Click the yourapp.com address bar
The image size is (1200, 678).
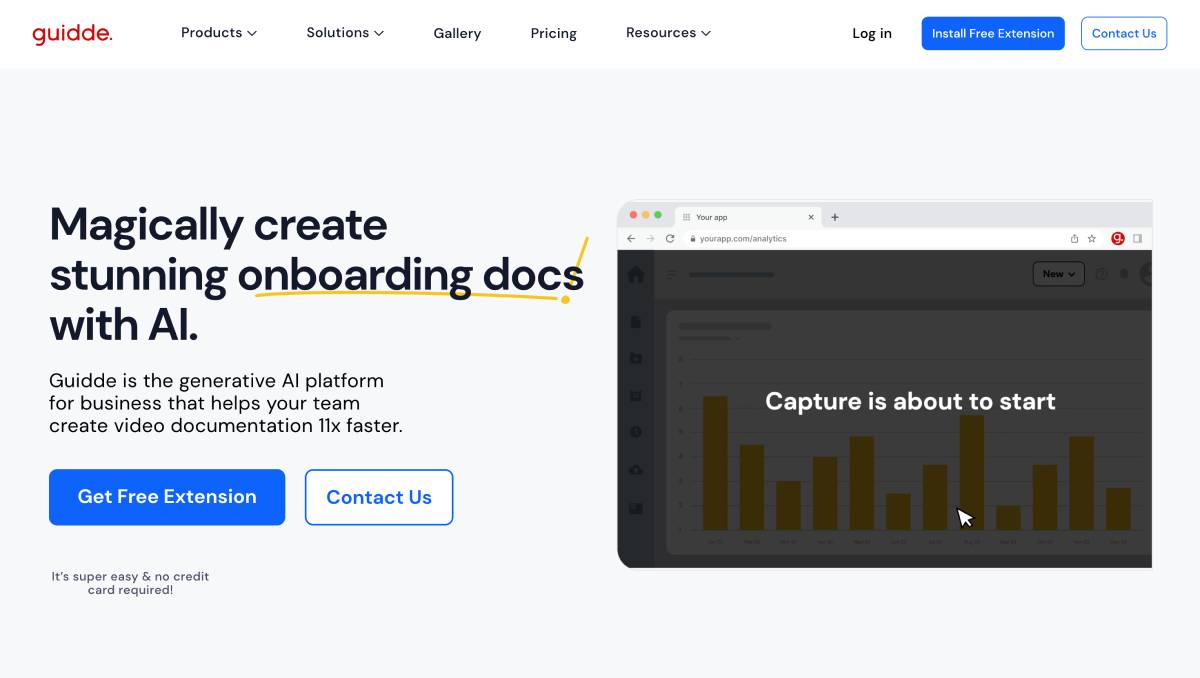740,238
